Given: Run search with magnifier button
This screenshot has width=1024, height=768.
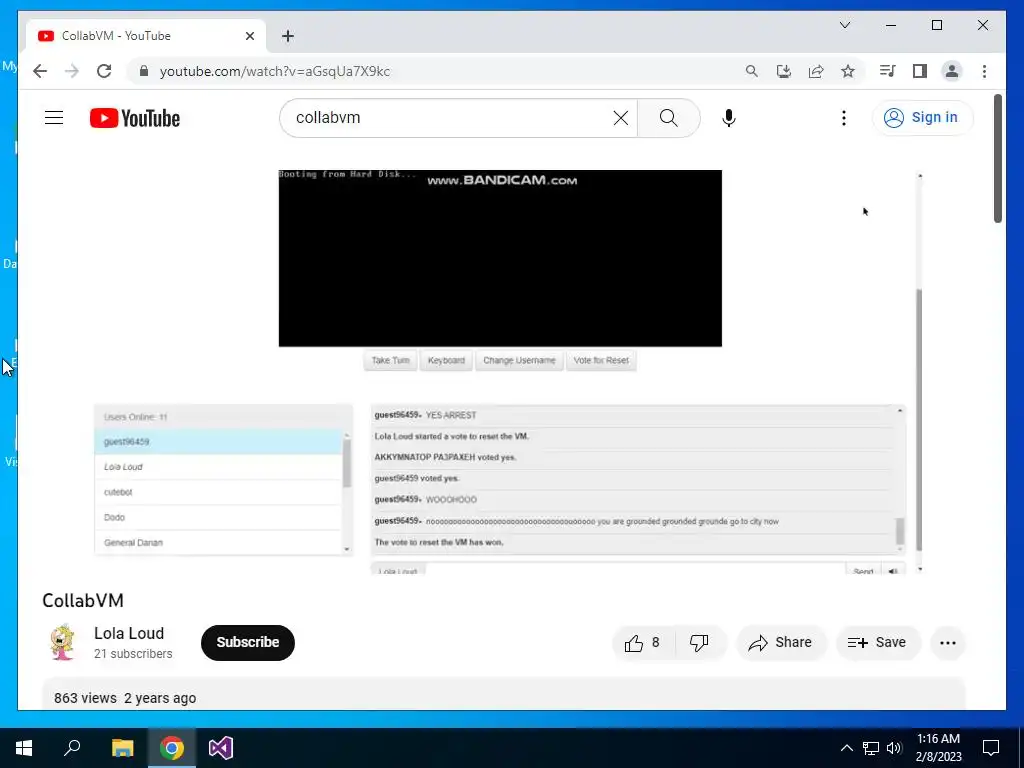Looking at the screenshot, I should tap(669, 118).
